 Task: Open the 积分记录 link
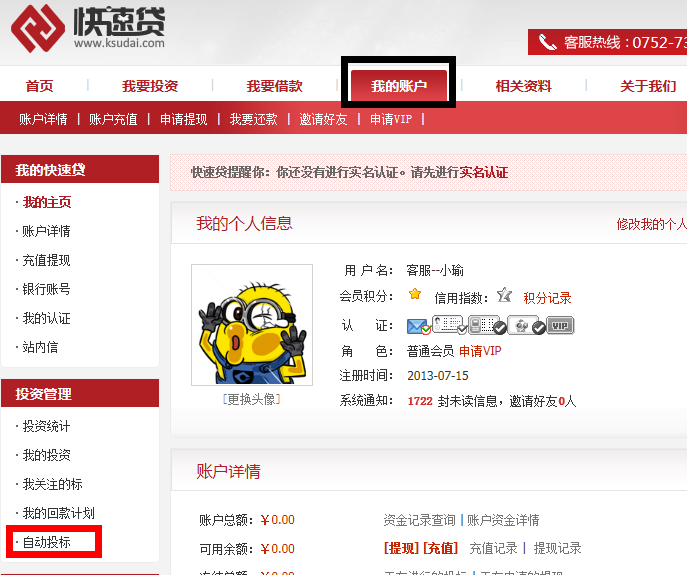click(x=547, y=298)
